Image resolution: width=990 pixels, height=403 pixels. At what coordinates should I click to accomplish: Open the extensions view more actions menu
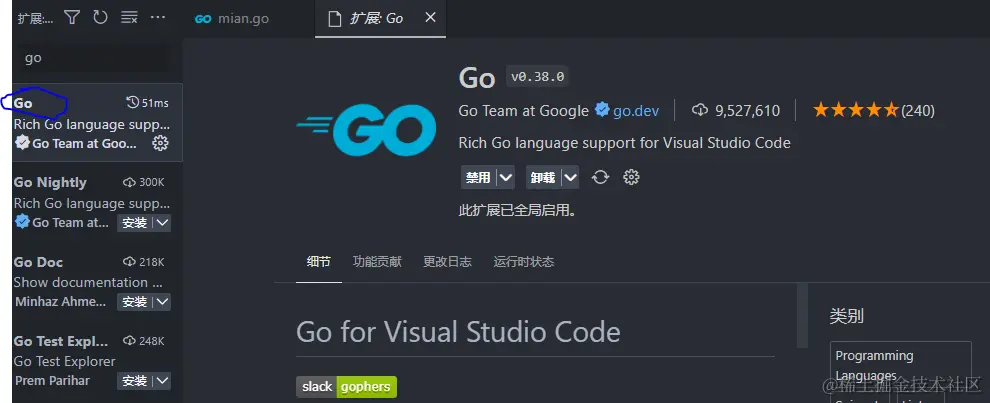[158, 17]
